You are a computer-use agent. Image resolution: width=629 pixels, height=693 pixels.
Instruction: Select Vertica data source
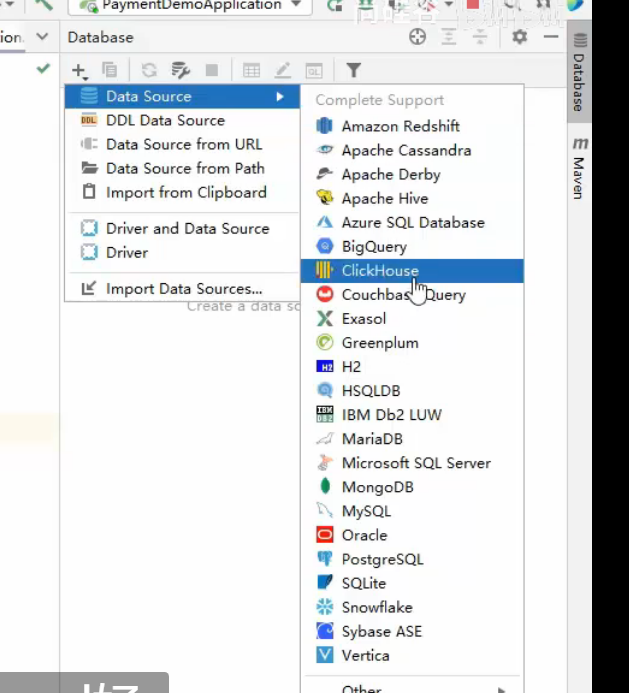pos(412,655)
